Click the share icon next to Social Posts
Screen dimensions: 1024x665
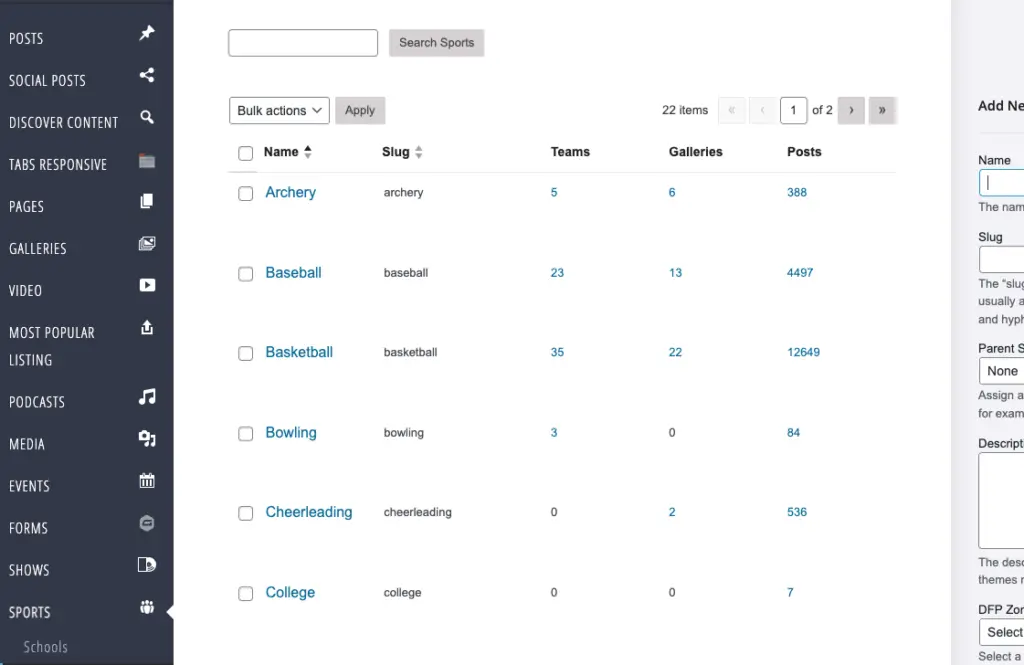coord(147,75)
